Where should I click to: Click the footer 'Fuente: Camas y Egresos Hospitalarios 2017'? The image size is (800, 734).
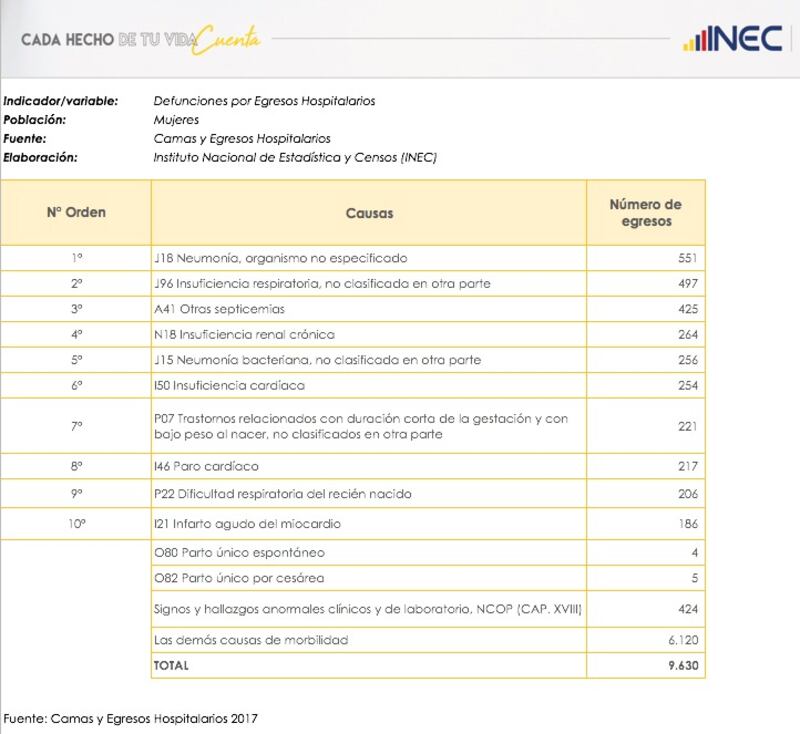tap(130, 719)
